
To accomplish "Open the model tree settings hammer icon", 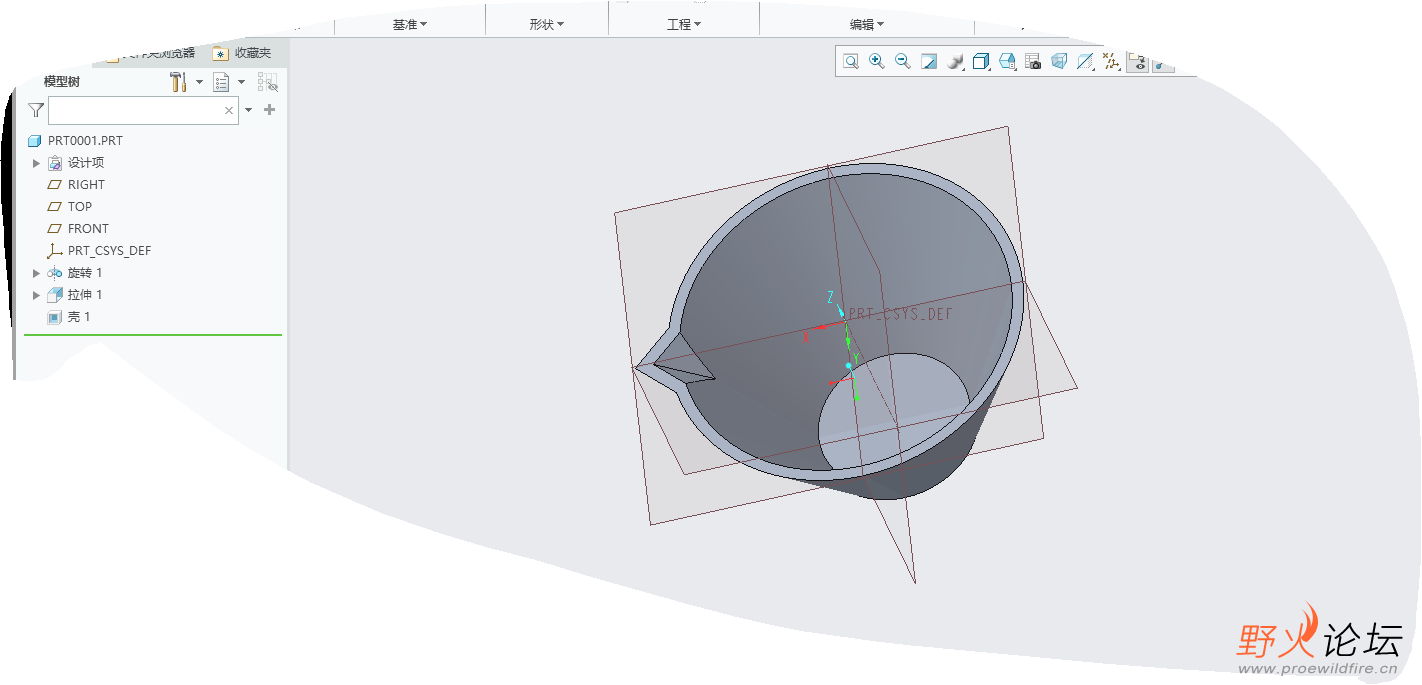I will (178, 82).
